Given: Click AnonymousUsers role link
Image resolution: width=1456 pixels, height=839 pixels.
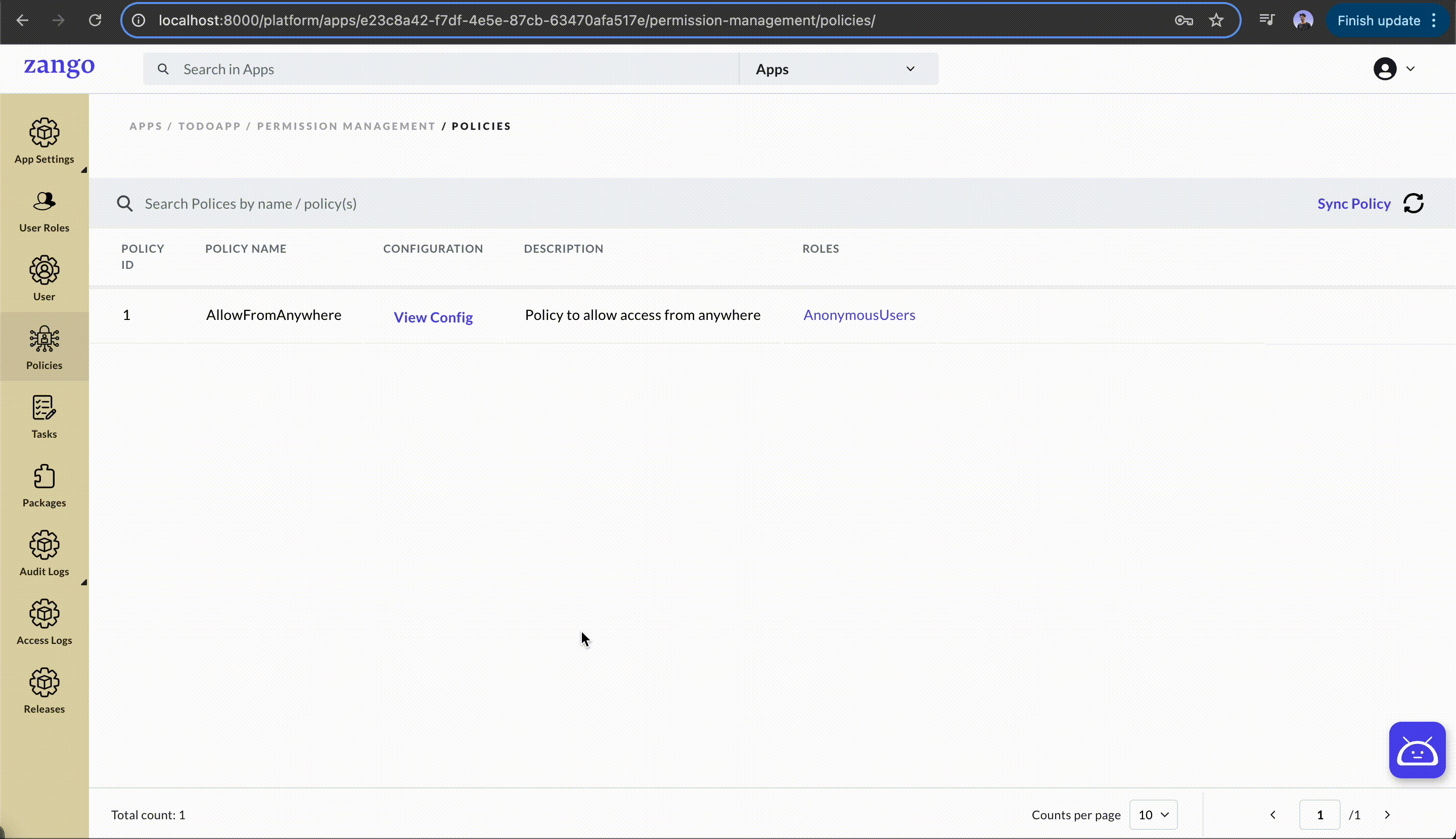Looking at the screenshot, I should (859, 314).
